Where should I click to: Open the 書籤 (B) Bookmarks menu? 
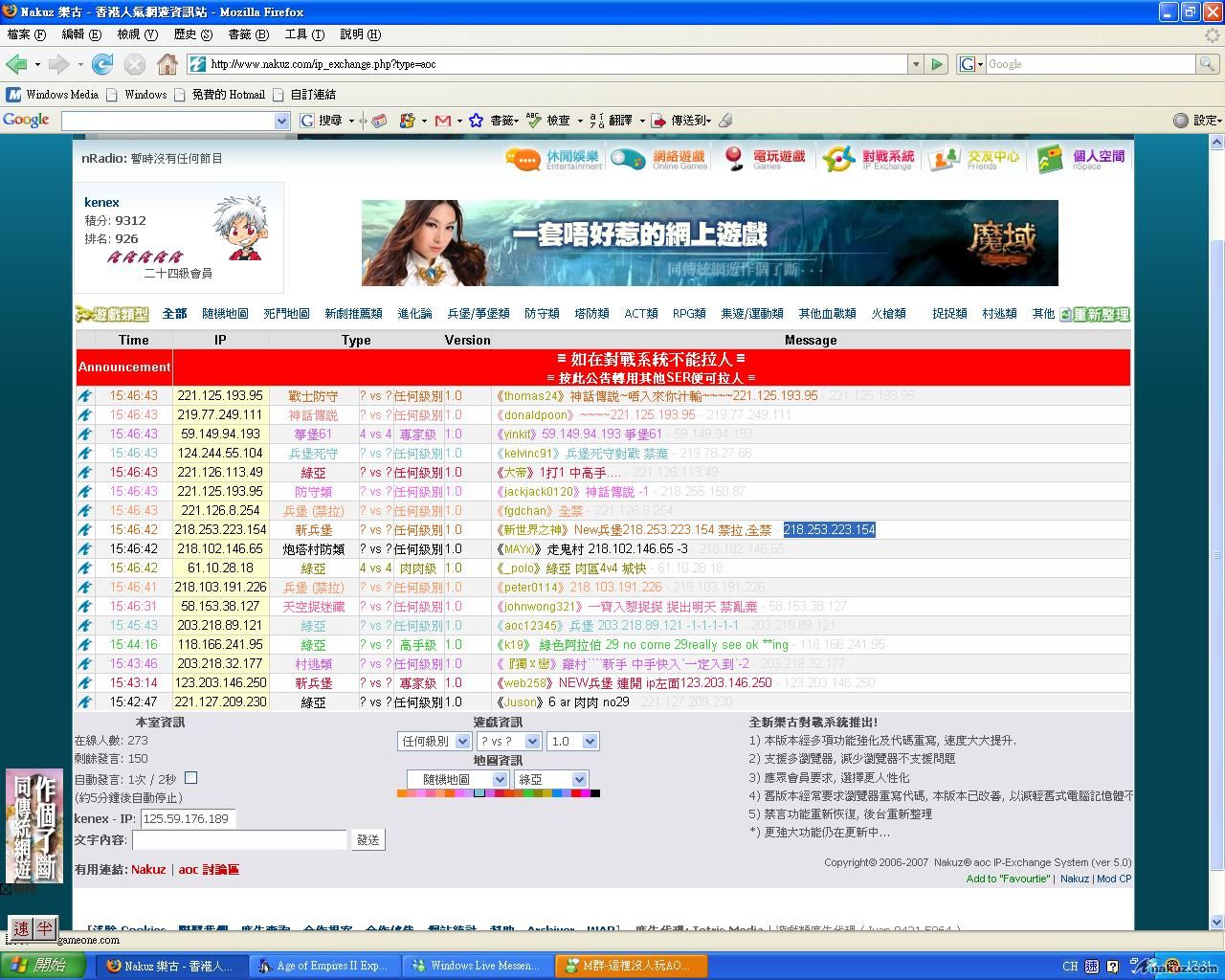coord(249,34)
